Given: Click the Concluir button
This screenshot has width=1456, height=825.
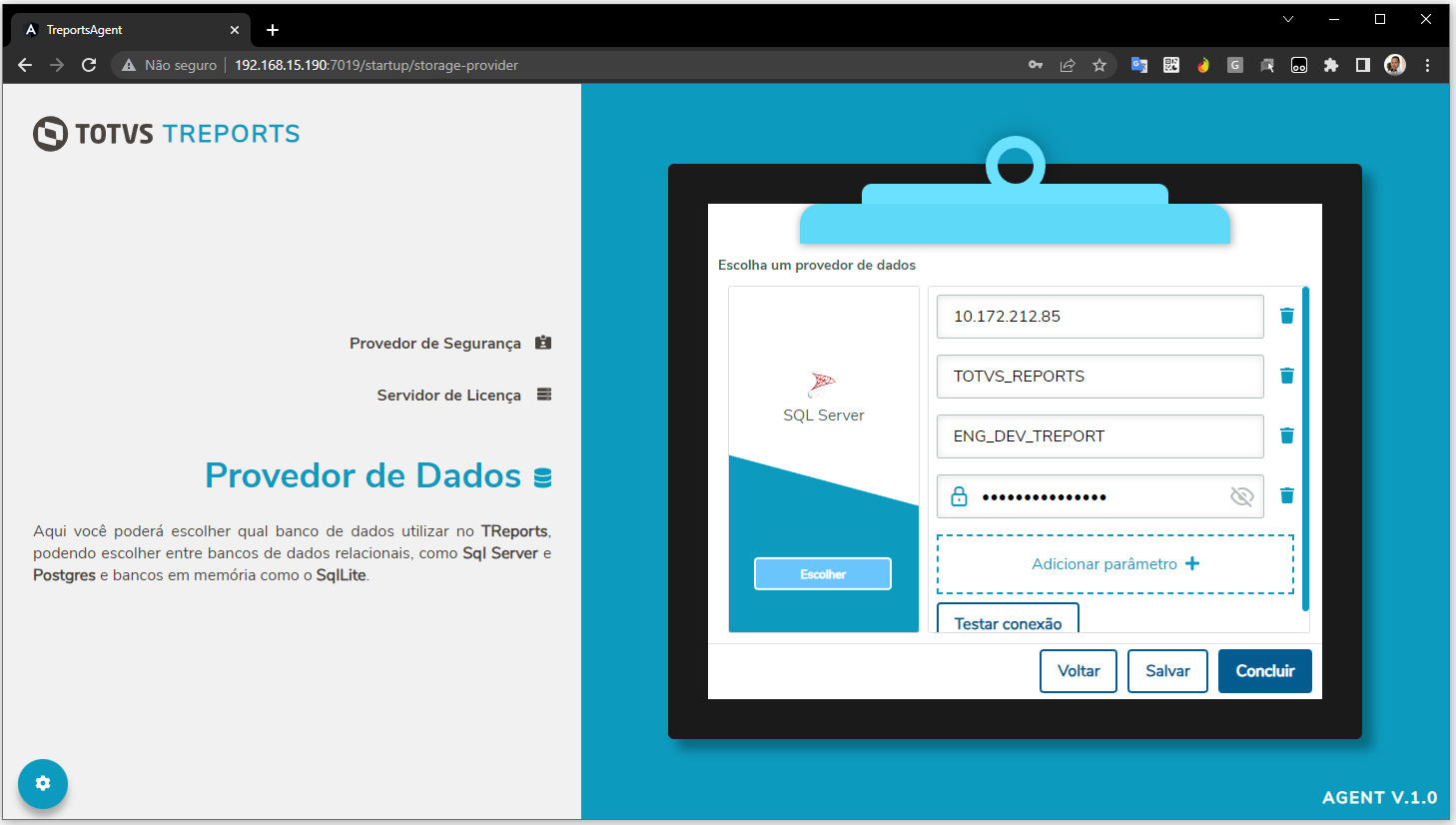Looking at the screenshot, I should 1265,671.
